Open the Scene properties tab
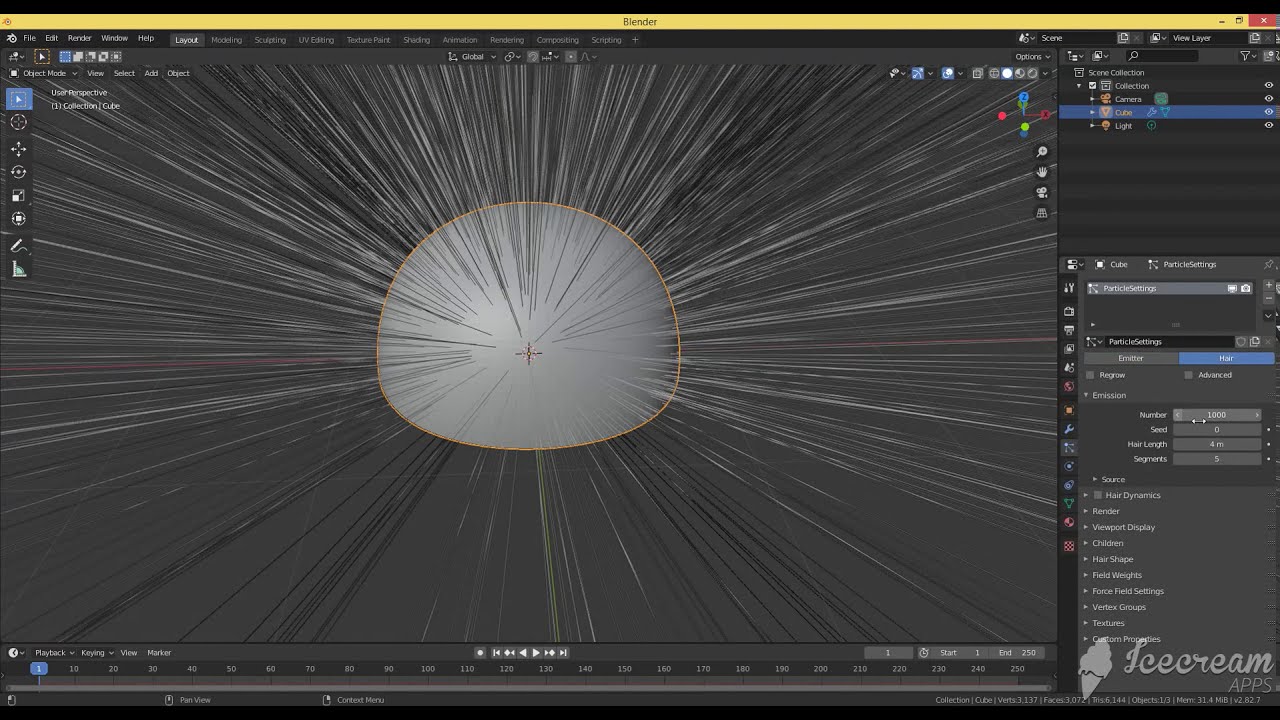Viewport: 1280px width, 720px height. [x=1069, y=368]
